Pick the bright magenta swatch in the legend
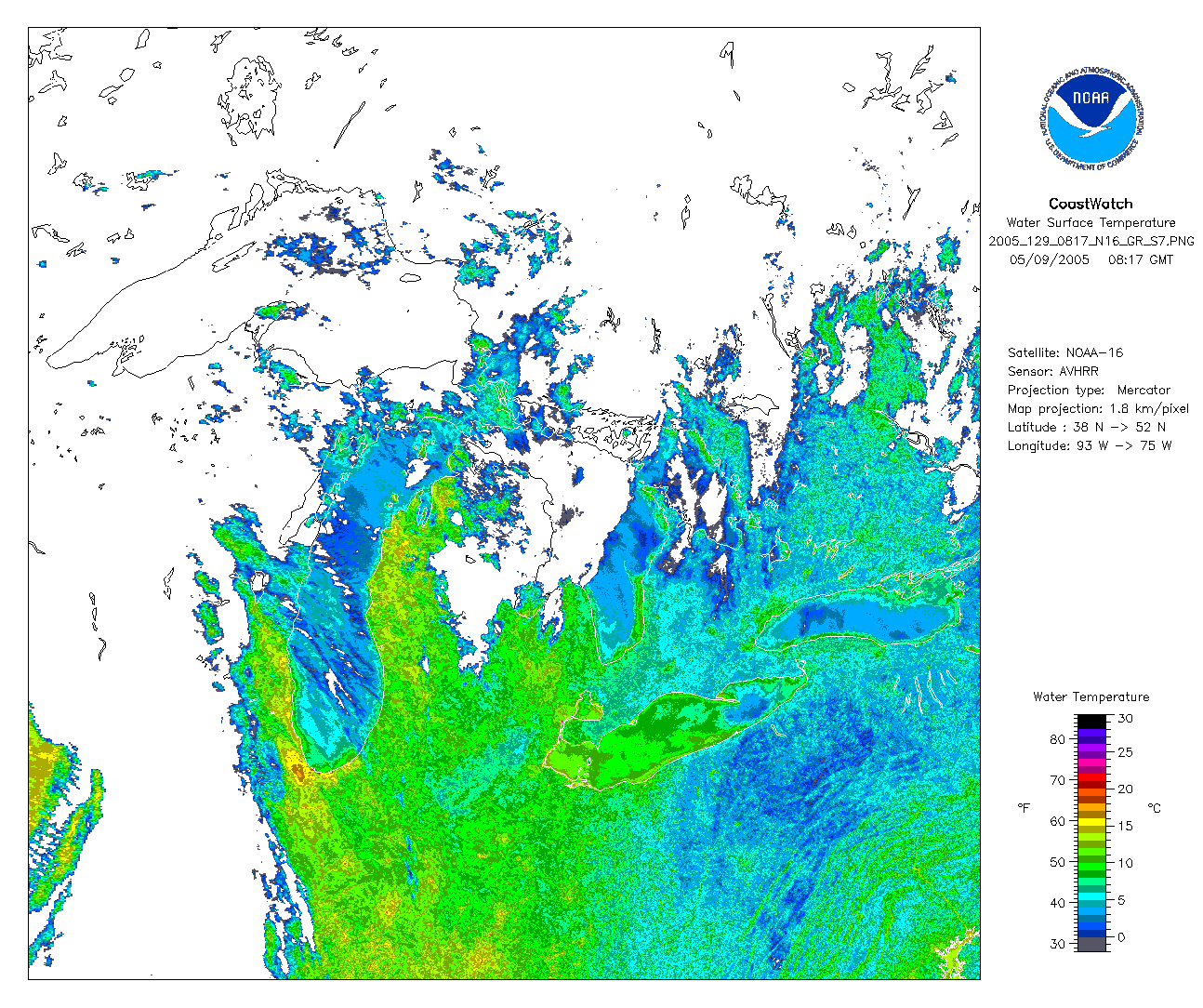The height and width of the screenshot is (1008, 1203). point(1091,763)
